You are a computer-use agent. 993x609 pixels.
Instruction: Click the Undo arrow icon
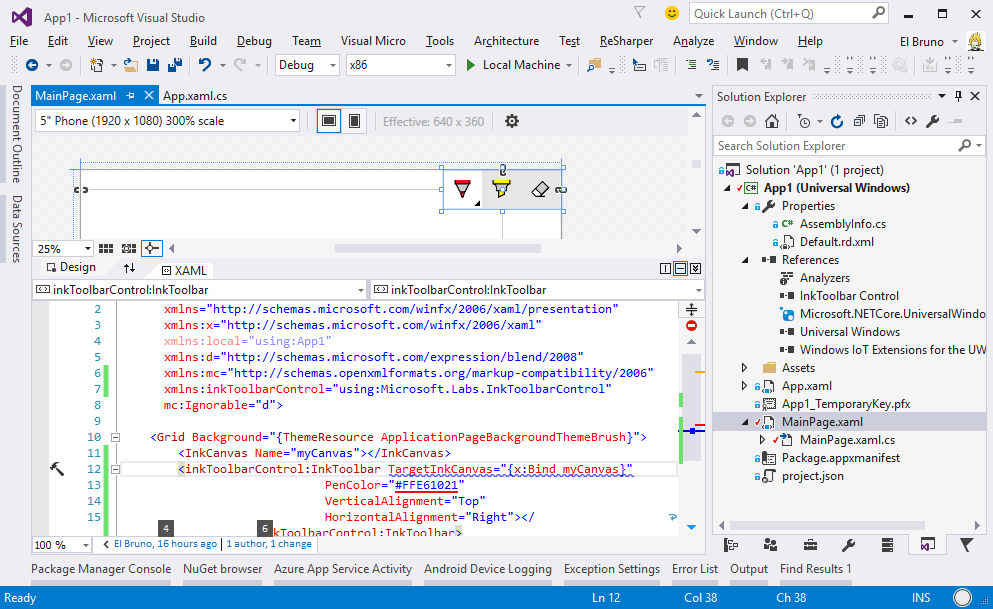(205, 65)
